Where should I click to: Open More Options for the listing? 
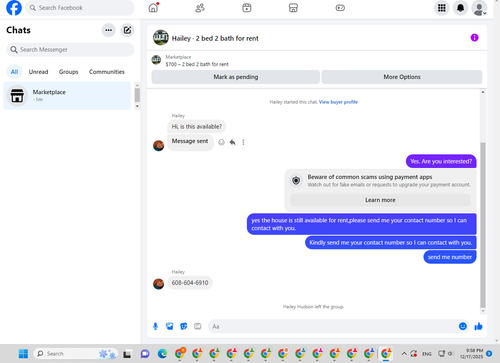click(x=402, y=77)
